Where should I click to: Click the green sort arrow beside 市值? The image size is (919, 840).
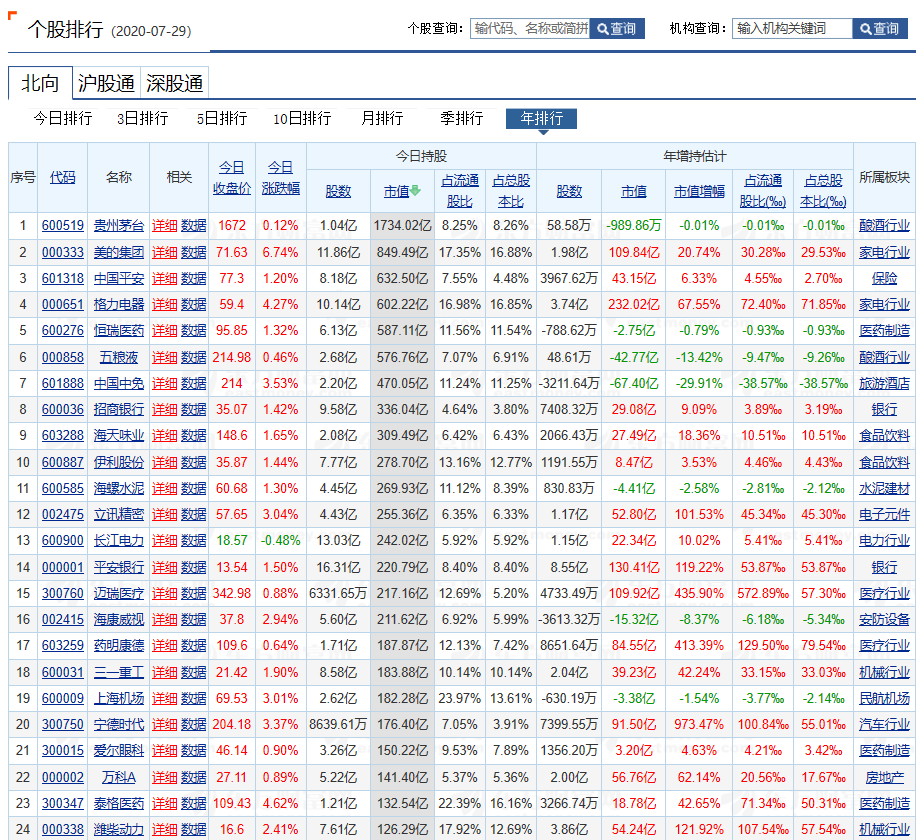pos(416,191)
